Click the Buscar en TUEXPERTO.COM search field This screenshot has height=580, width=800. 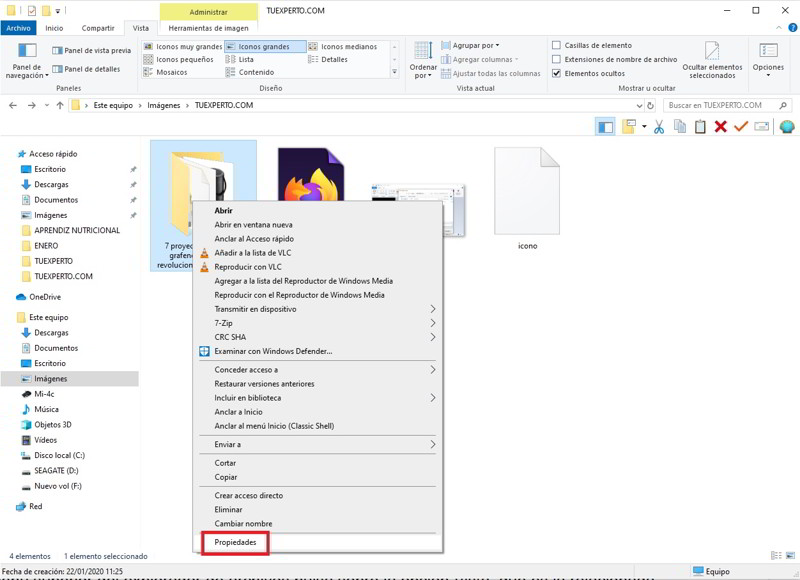(x=722, y=105)
